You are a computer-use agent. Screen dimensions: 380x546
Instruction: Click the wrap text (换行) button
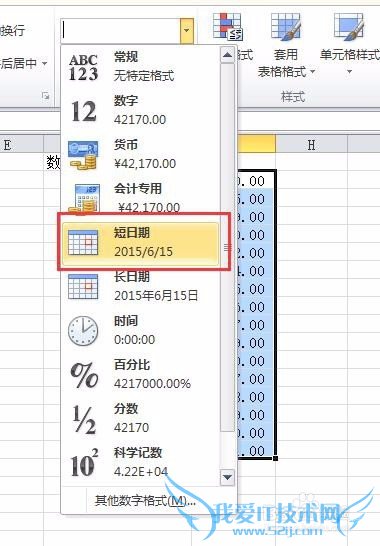pos(13,31)
